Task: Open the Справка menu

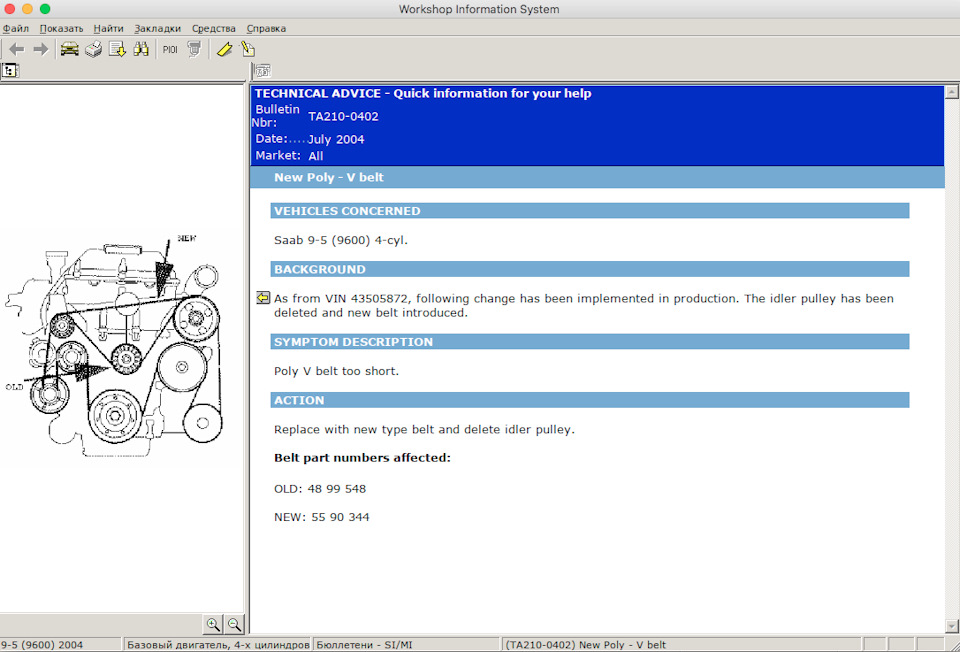Action: 266,28
